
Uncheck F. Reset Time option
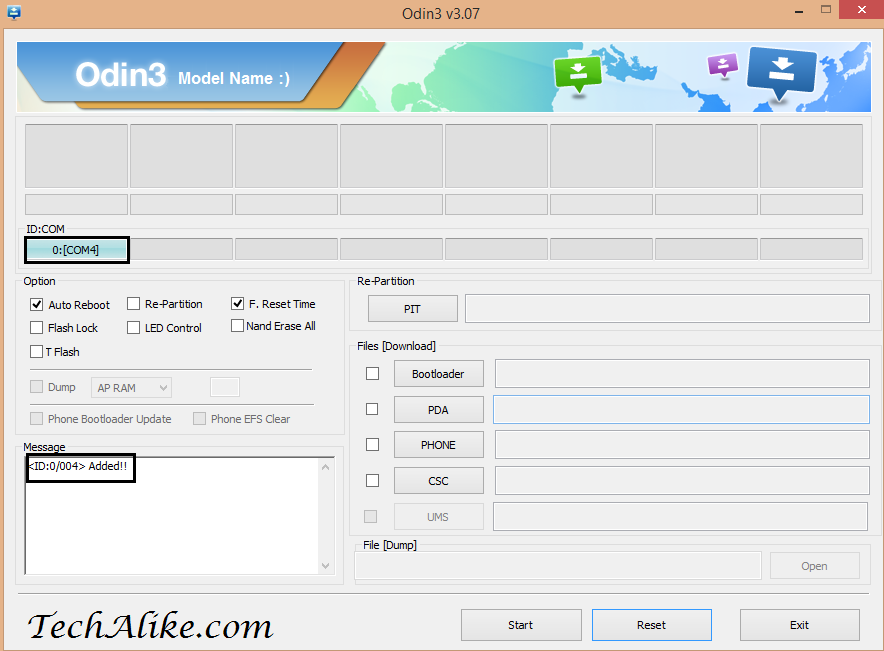tap(237, 304)
